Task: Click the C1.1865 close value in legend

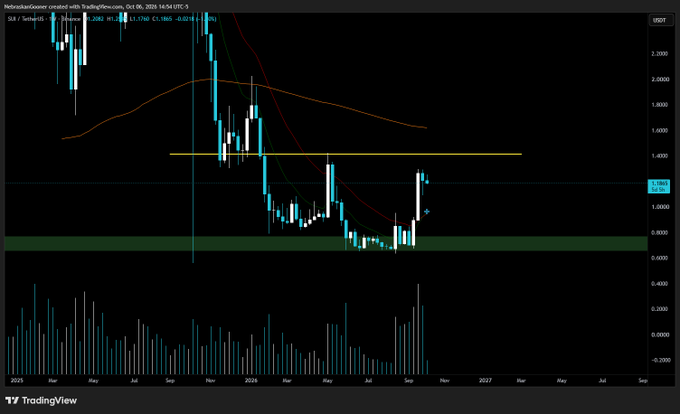Action: point(162,19)
